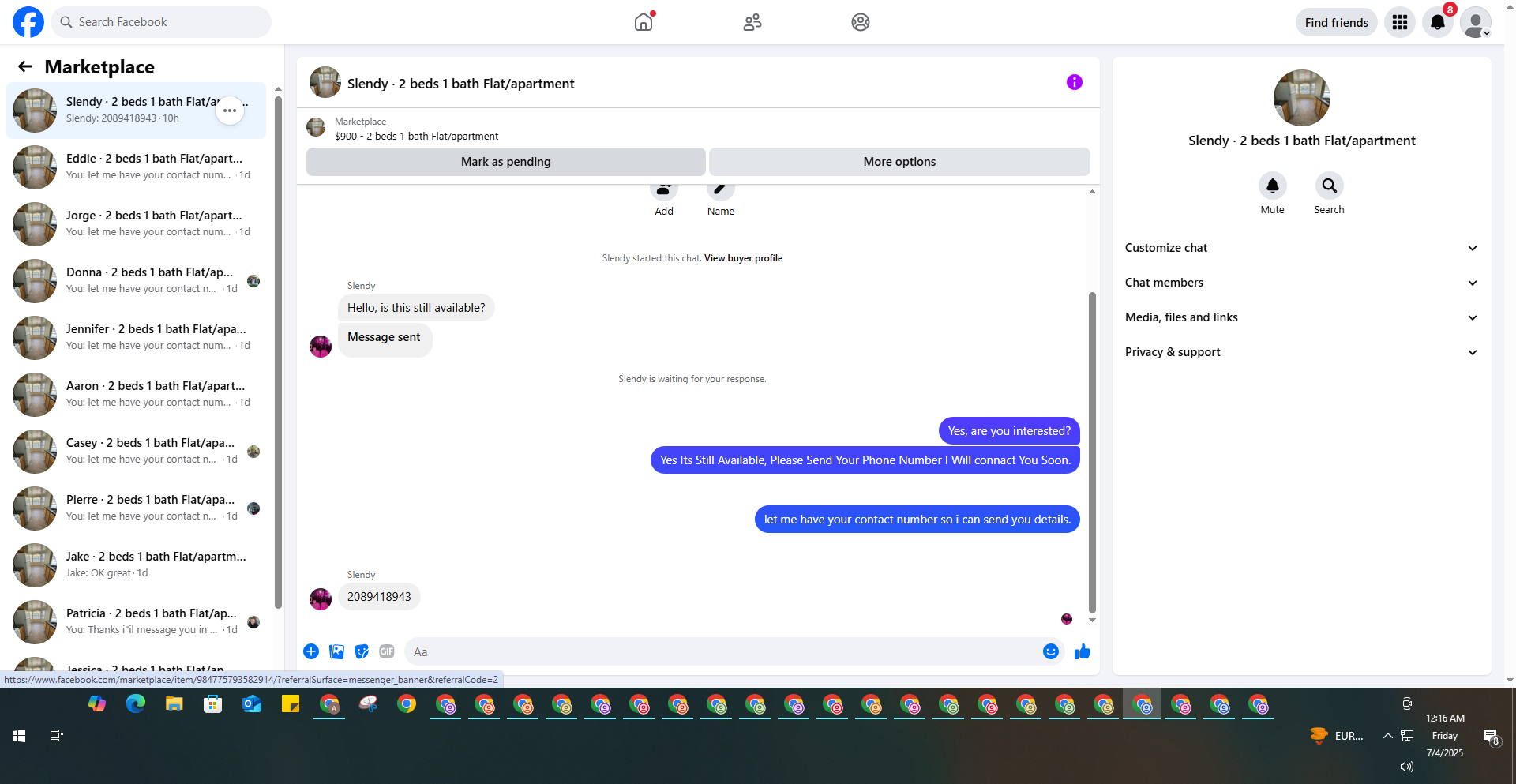This screenshot has width=1516, height=784.
Task: Expand Customize chat section
Action: click(1302, 248)
